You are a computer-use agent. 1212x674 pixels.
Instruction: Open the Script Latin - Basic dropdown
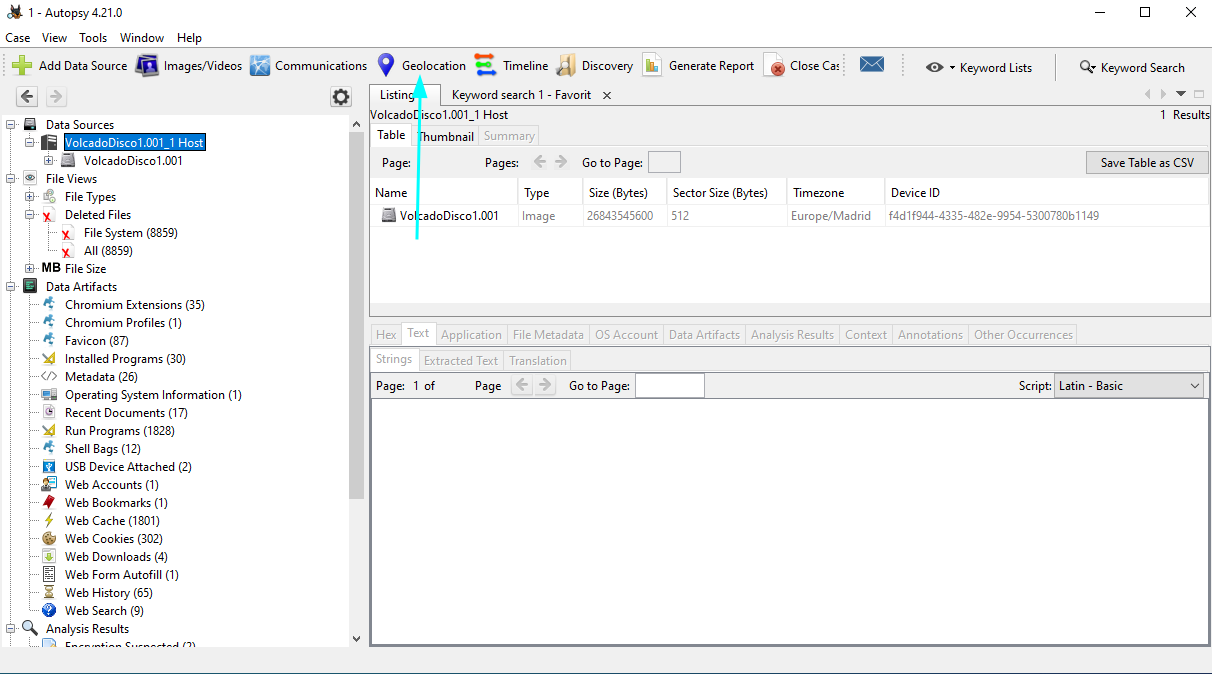click(x=1130, y=386)
